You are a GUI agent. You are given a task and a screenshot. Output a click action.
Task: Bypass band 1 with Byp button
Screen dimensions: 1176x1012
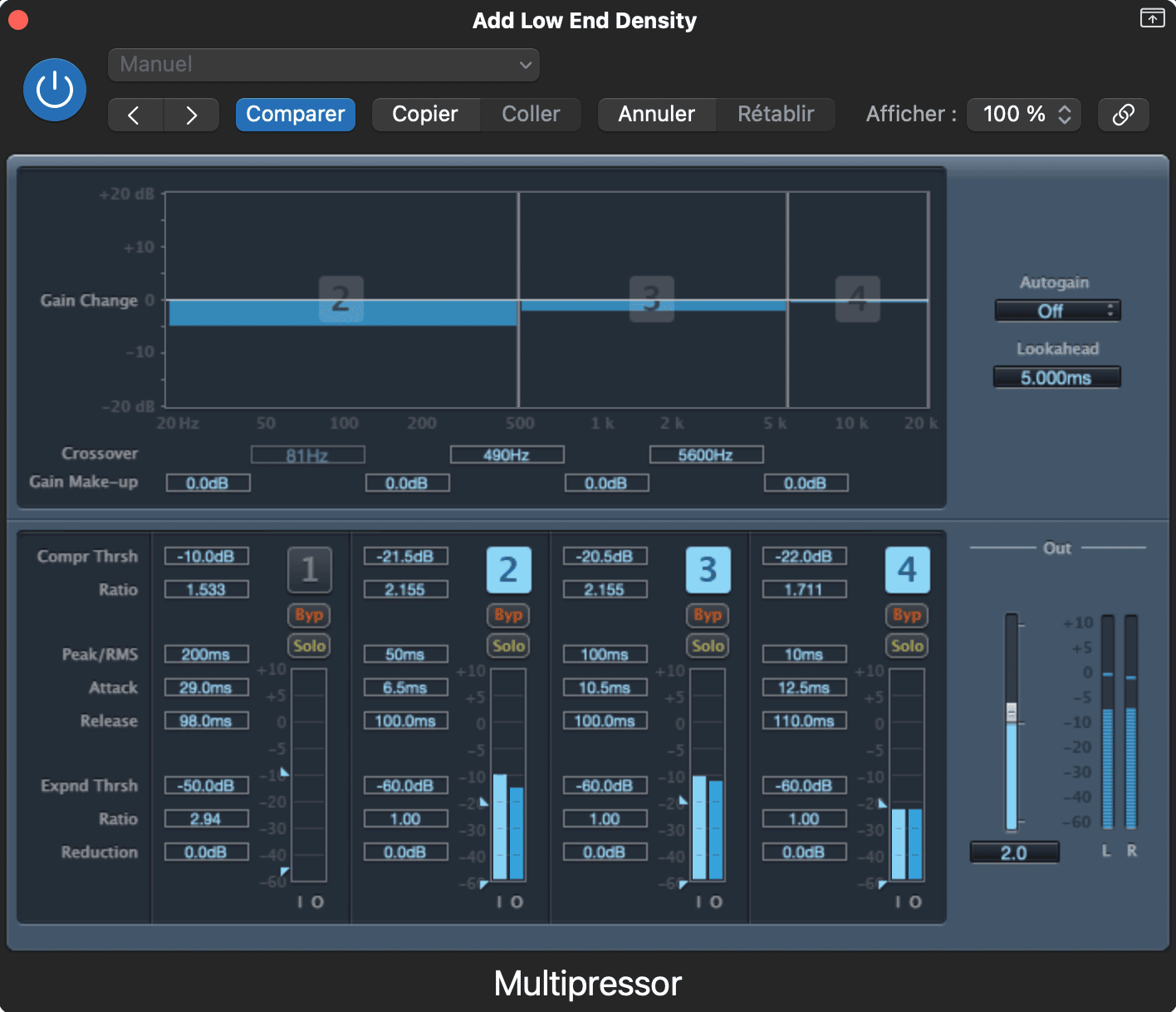coord(309,615)
